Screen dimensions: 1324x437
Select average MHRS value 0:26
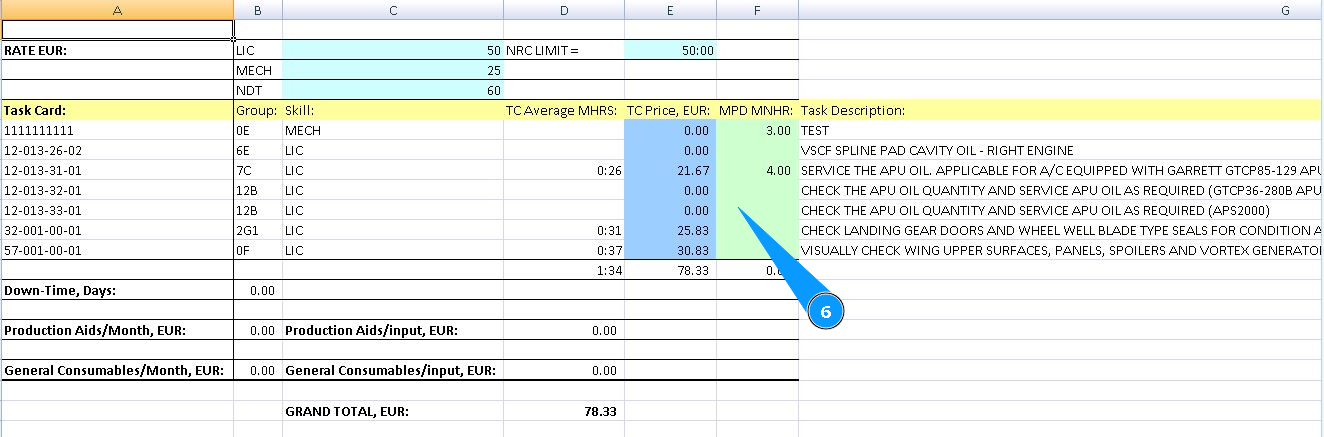[x=564, y=170]
